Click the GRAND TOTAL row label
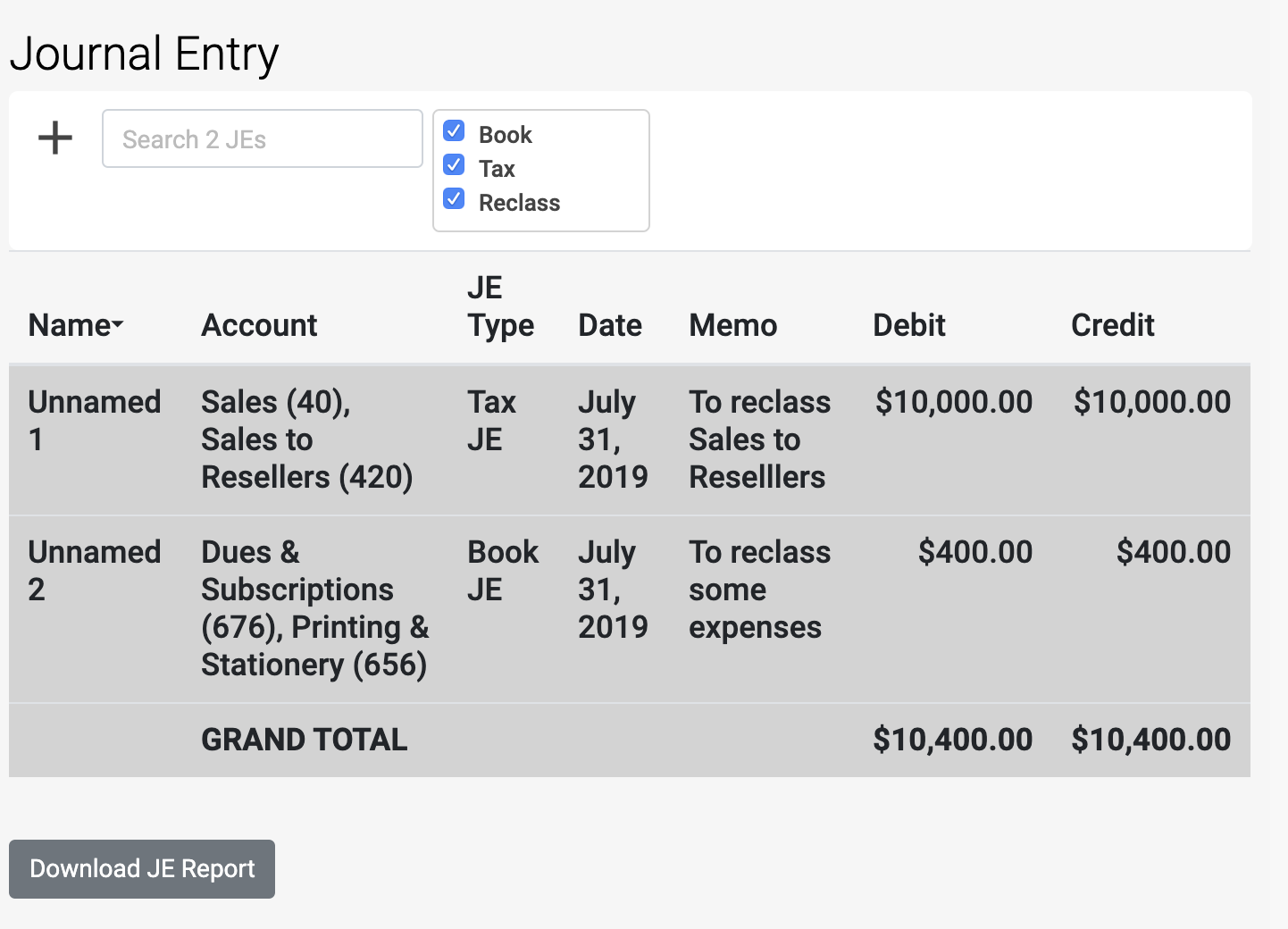 coord(304,740)
